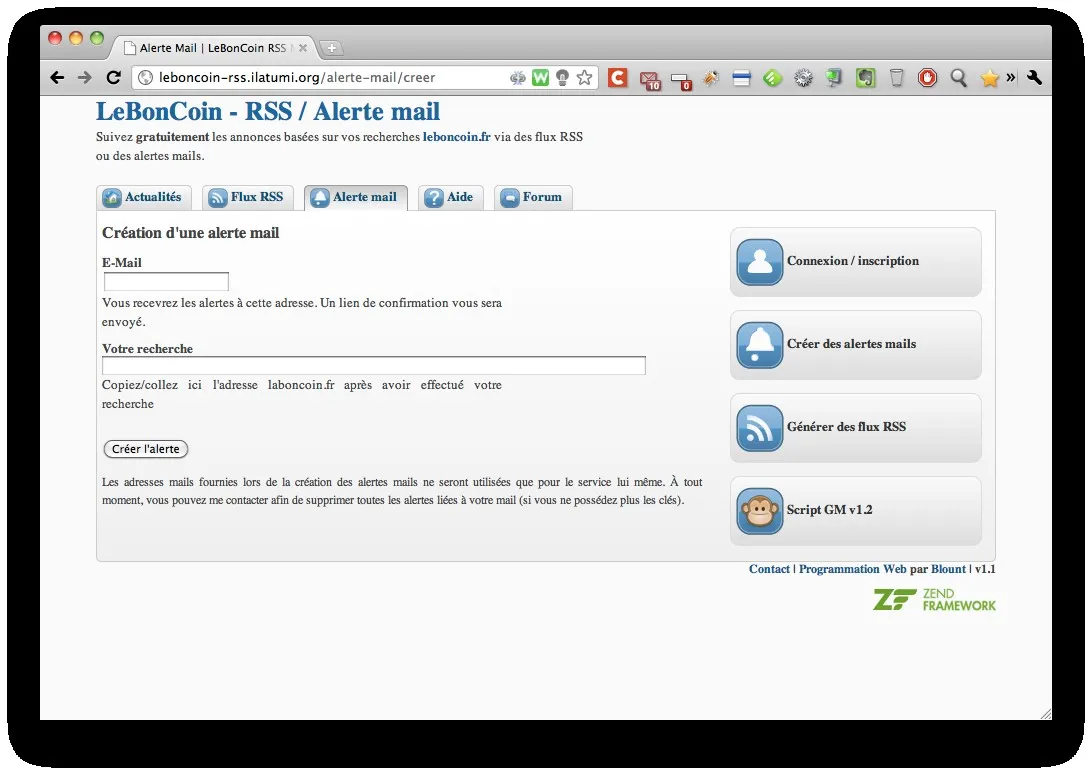Click the green W extension icon
1092x775 pixels.
540,78
